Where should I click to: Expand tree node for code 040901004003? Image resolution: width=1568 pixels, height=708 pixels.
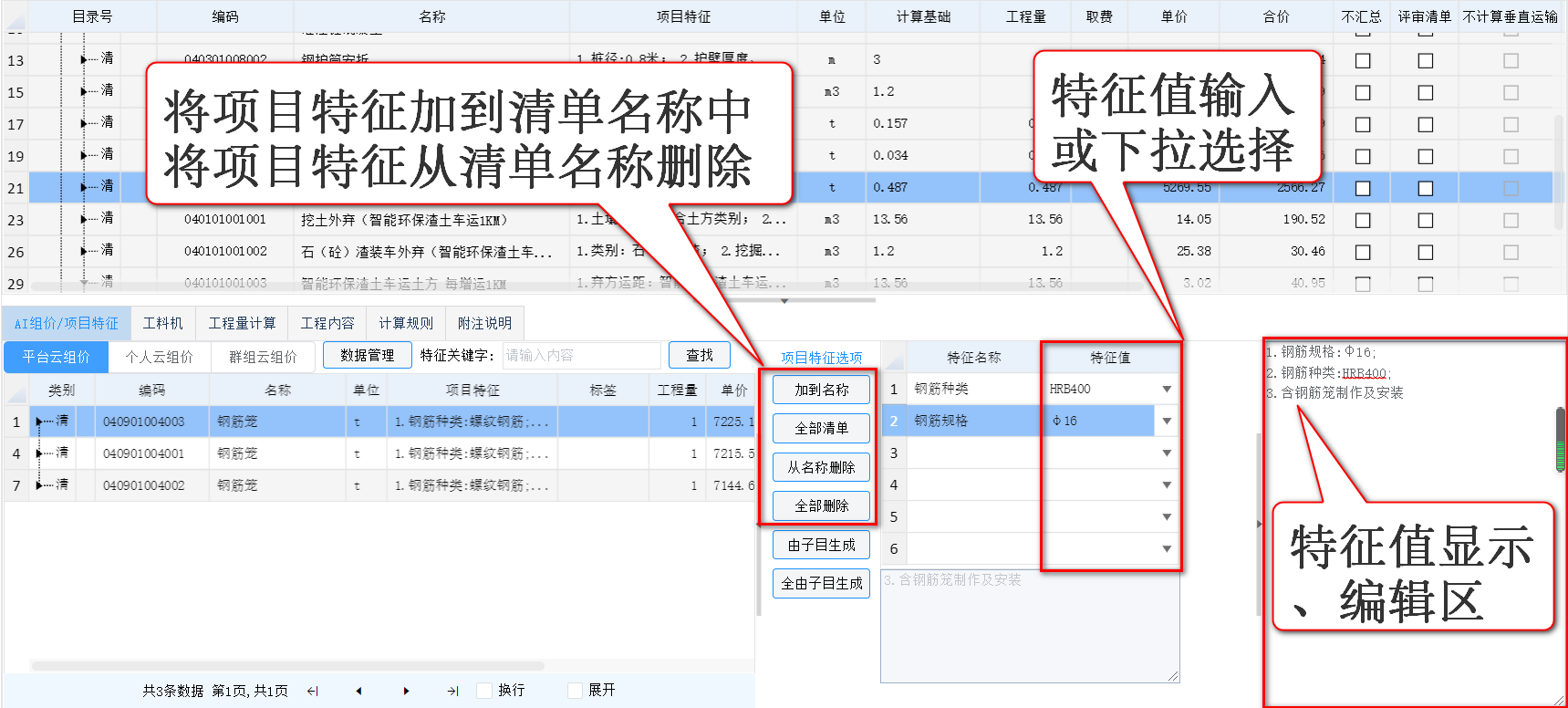[39, 422]
